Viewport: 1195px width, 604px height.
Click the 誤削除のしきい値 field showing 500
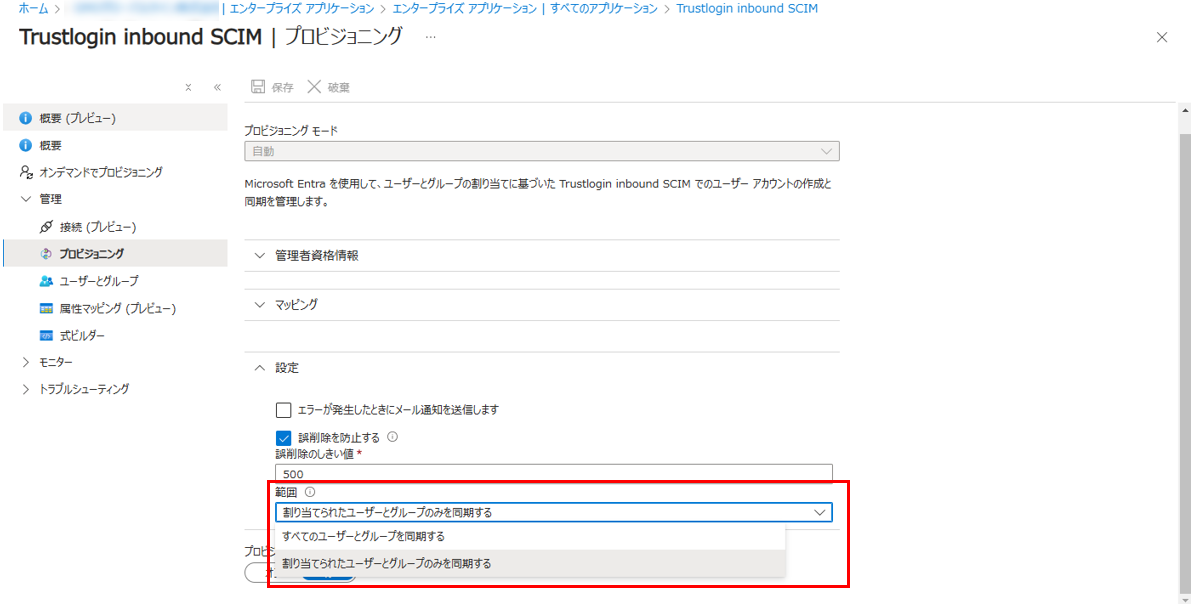pos(554,473)
